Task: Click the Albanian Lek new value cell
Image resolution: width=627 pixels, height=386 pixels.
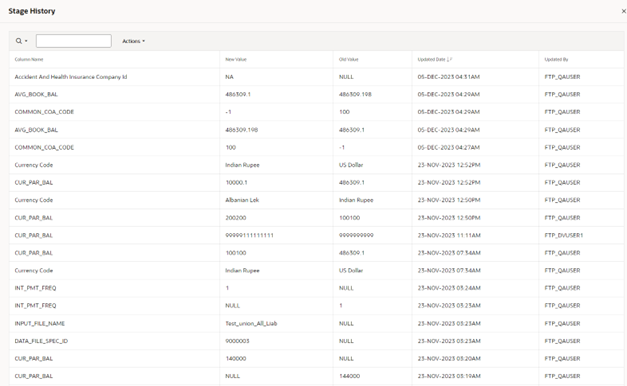Action: pyautogui.click(x=242, y=200)
